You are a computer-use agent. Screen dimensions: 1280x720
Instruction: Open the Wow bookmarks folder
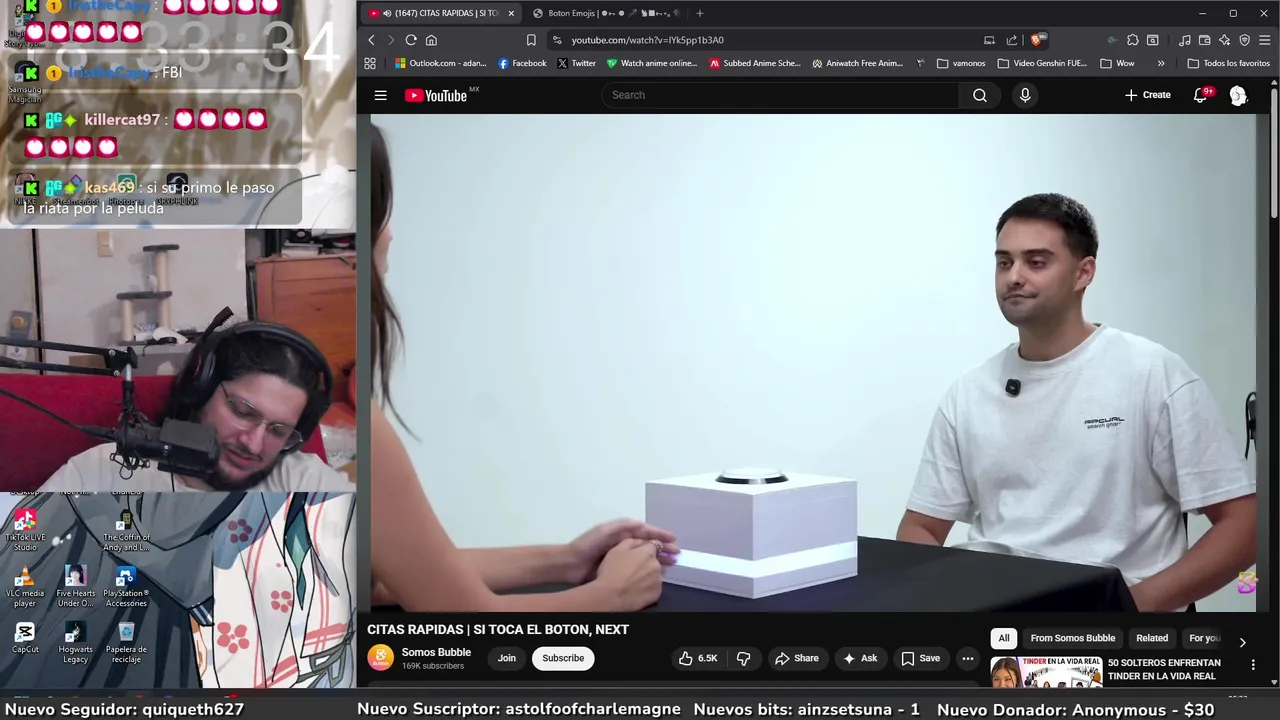tap(1117, 63)
